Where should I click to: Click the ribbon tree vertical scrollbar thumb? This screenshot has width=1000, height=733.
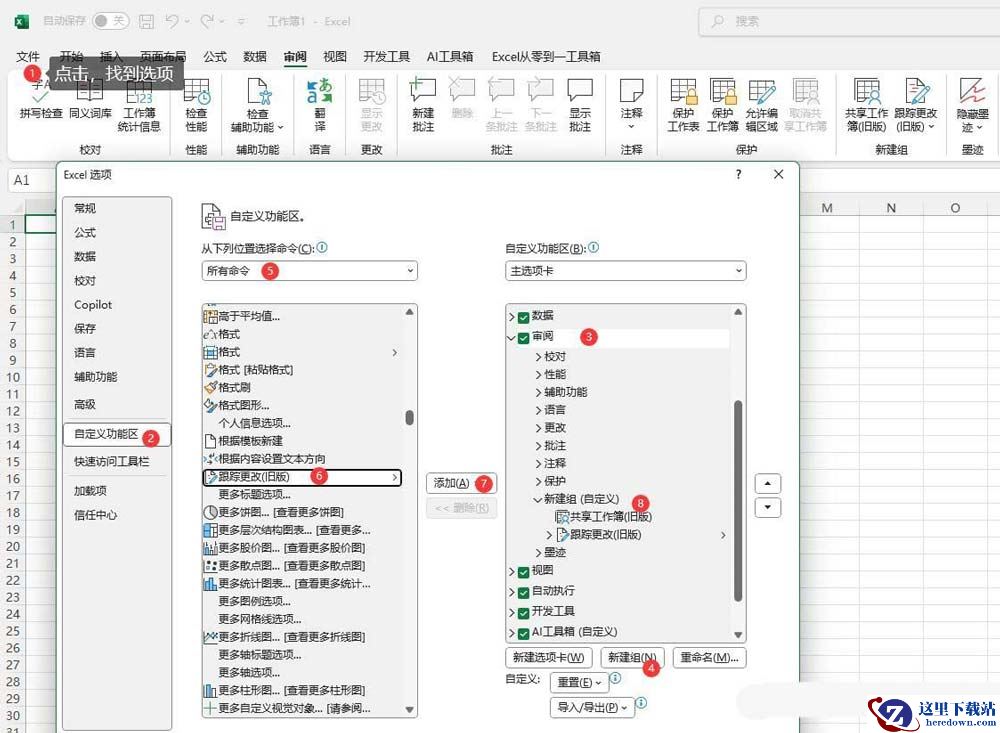pyautogui.click(x=738, y=501)
